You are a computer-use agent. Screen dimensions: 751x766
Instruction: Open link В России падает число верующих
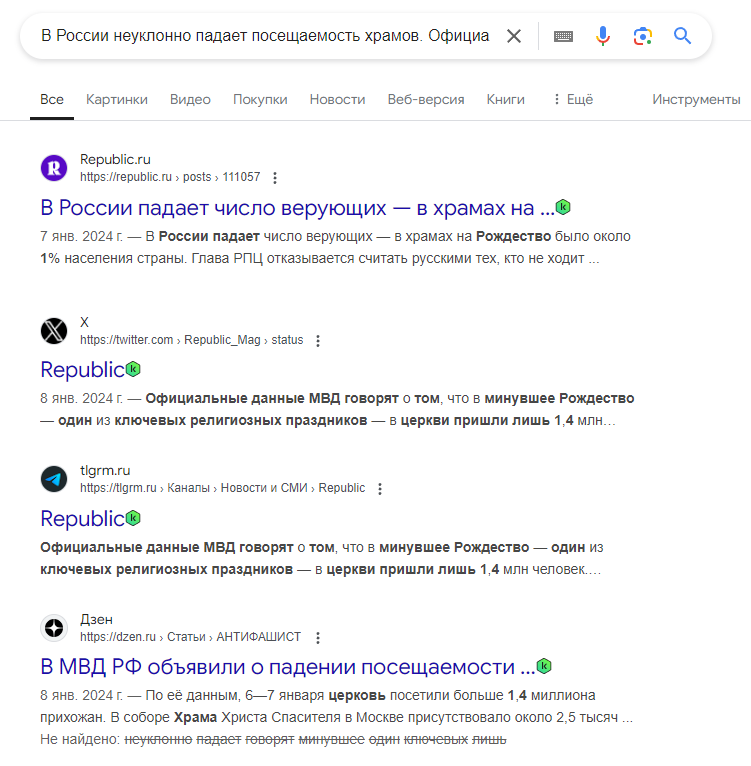(x=298, y=208)
